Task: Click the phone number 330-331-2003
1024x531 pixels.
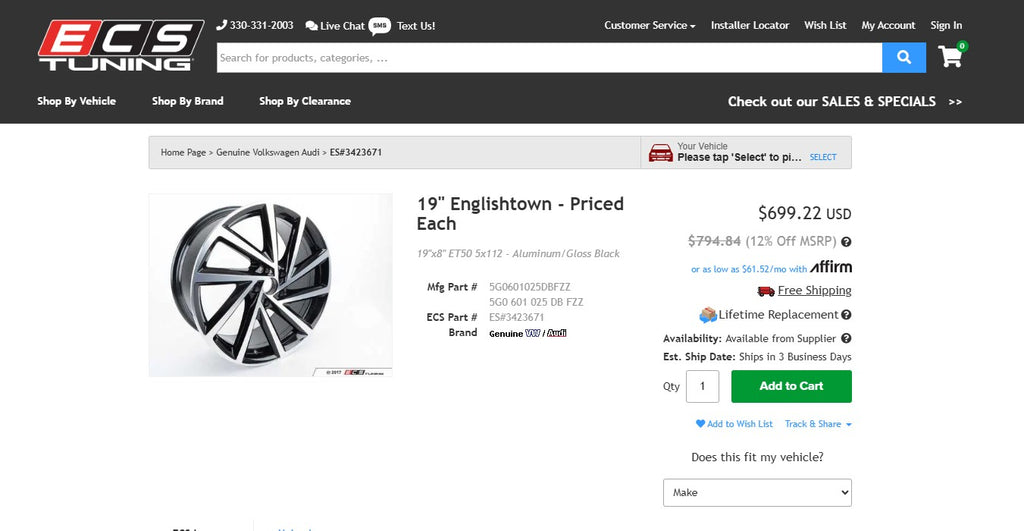Action: tap(261, 25)
